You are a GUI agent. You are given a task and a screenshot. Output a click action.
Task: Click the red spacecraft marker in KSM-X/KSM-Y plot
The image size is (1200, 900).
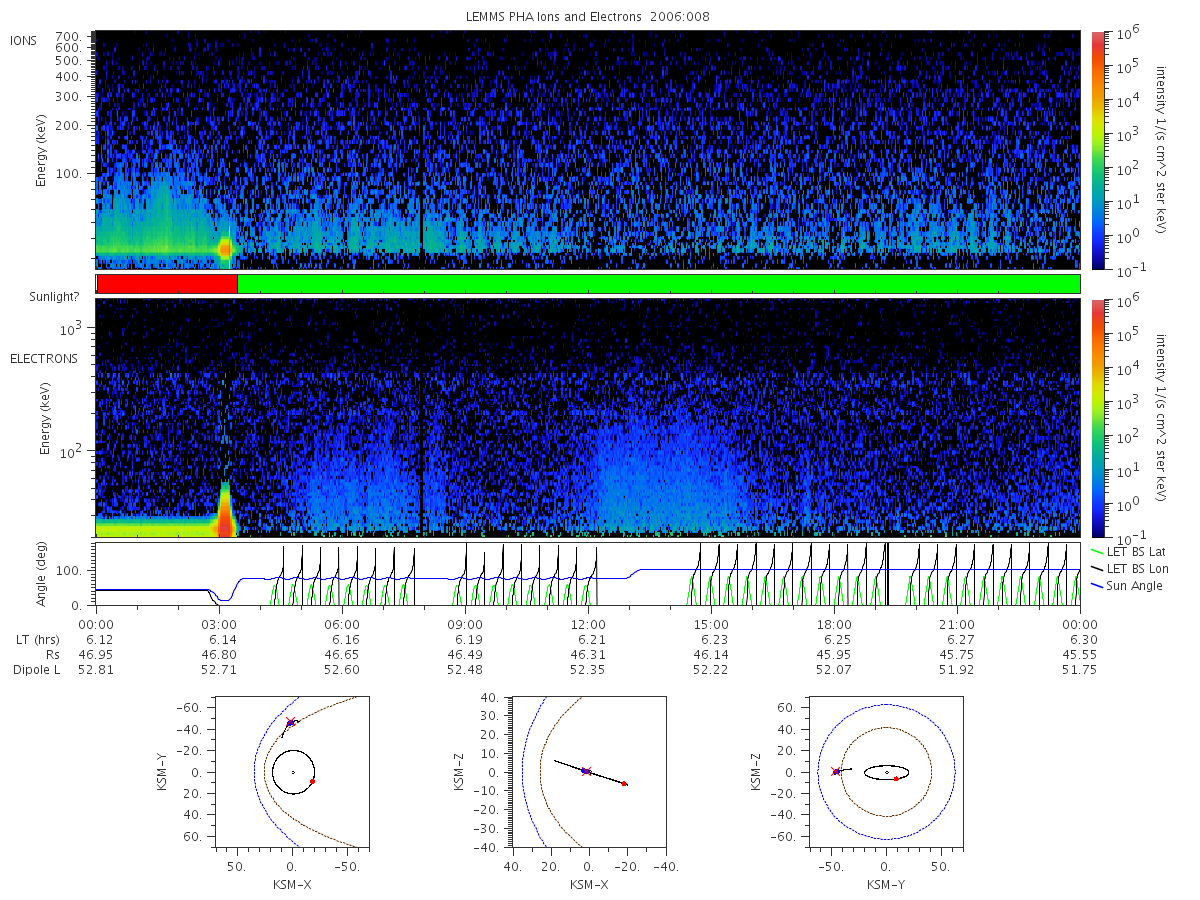coord(291,722)
